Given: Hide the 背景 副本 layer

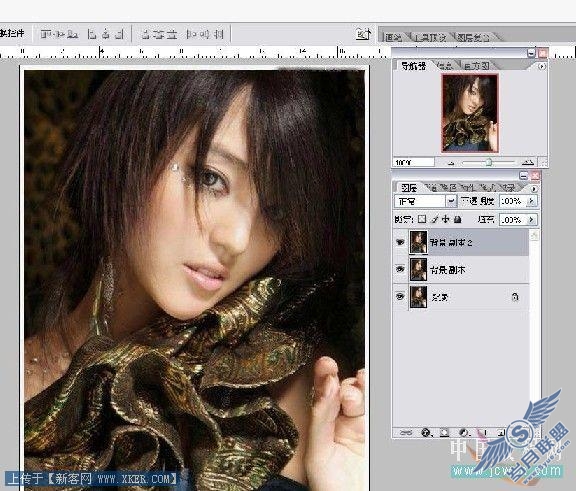Looking at the screenshot, I should coord(400,269).
